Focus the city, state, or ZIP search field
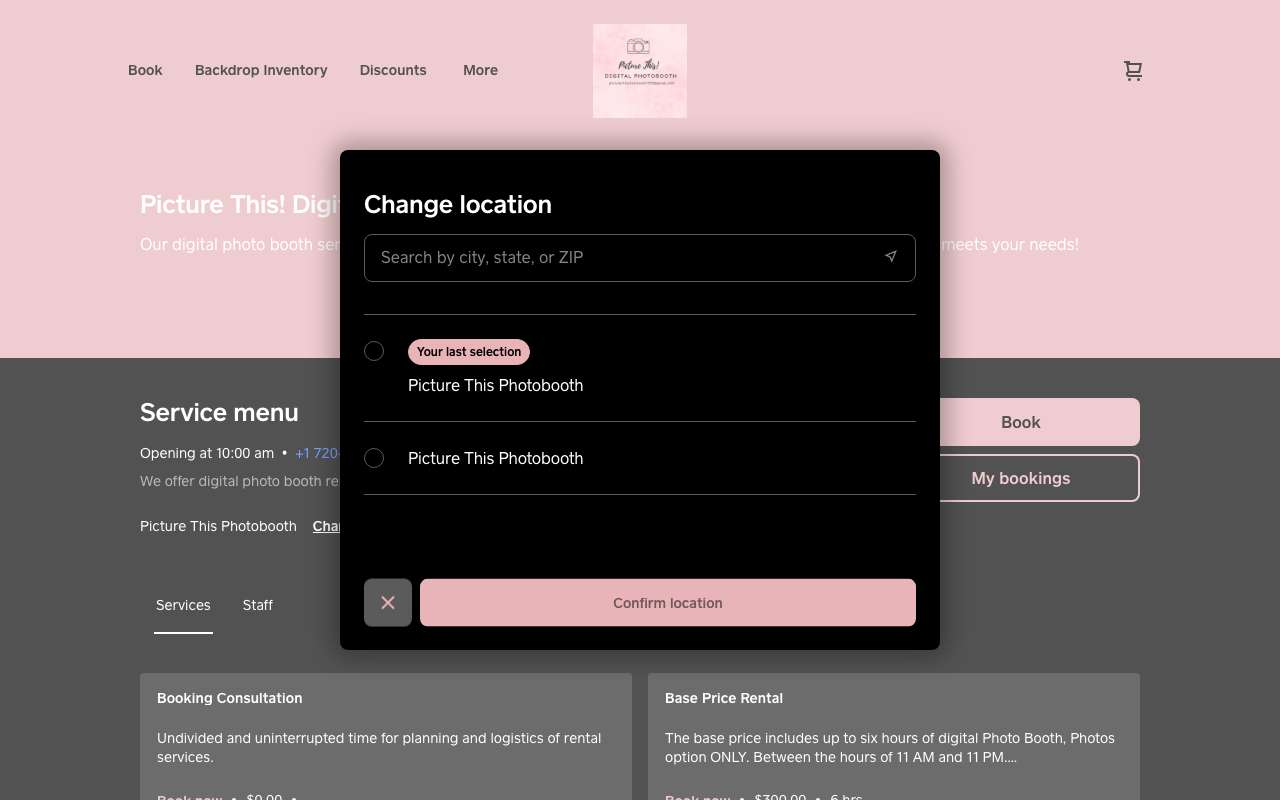1280x800 pixels. (640, 258)
